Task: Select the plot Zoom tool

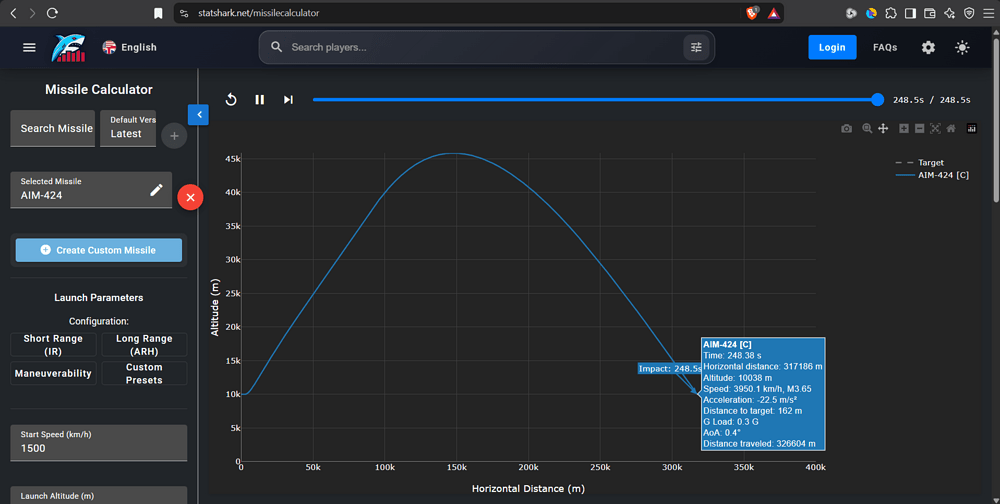Action: tap(867, 128)
